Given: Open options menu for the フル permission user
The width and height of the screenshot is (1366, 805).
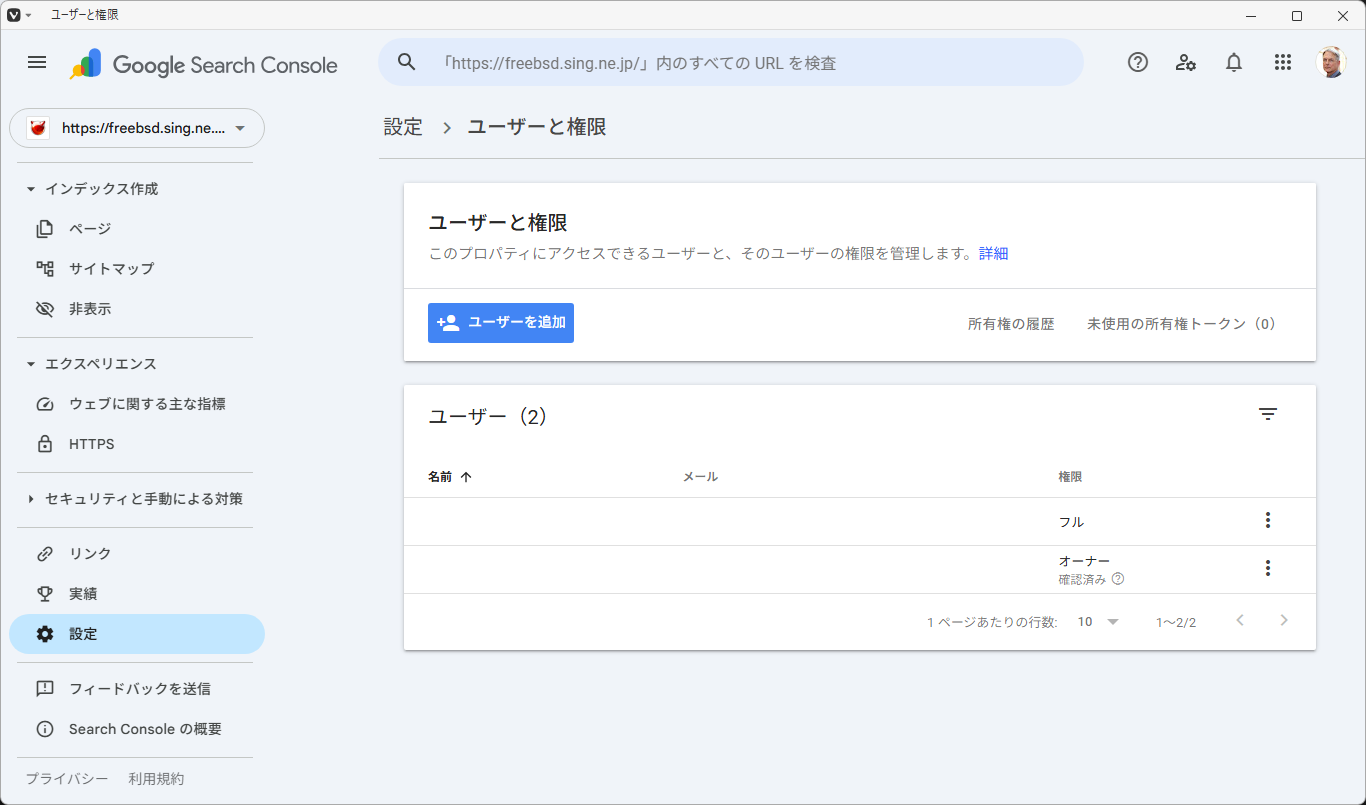Looking at the screenshot, I should click(1267, 520).
